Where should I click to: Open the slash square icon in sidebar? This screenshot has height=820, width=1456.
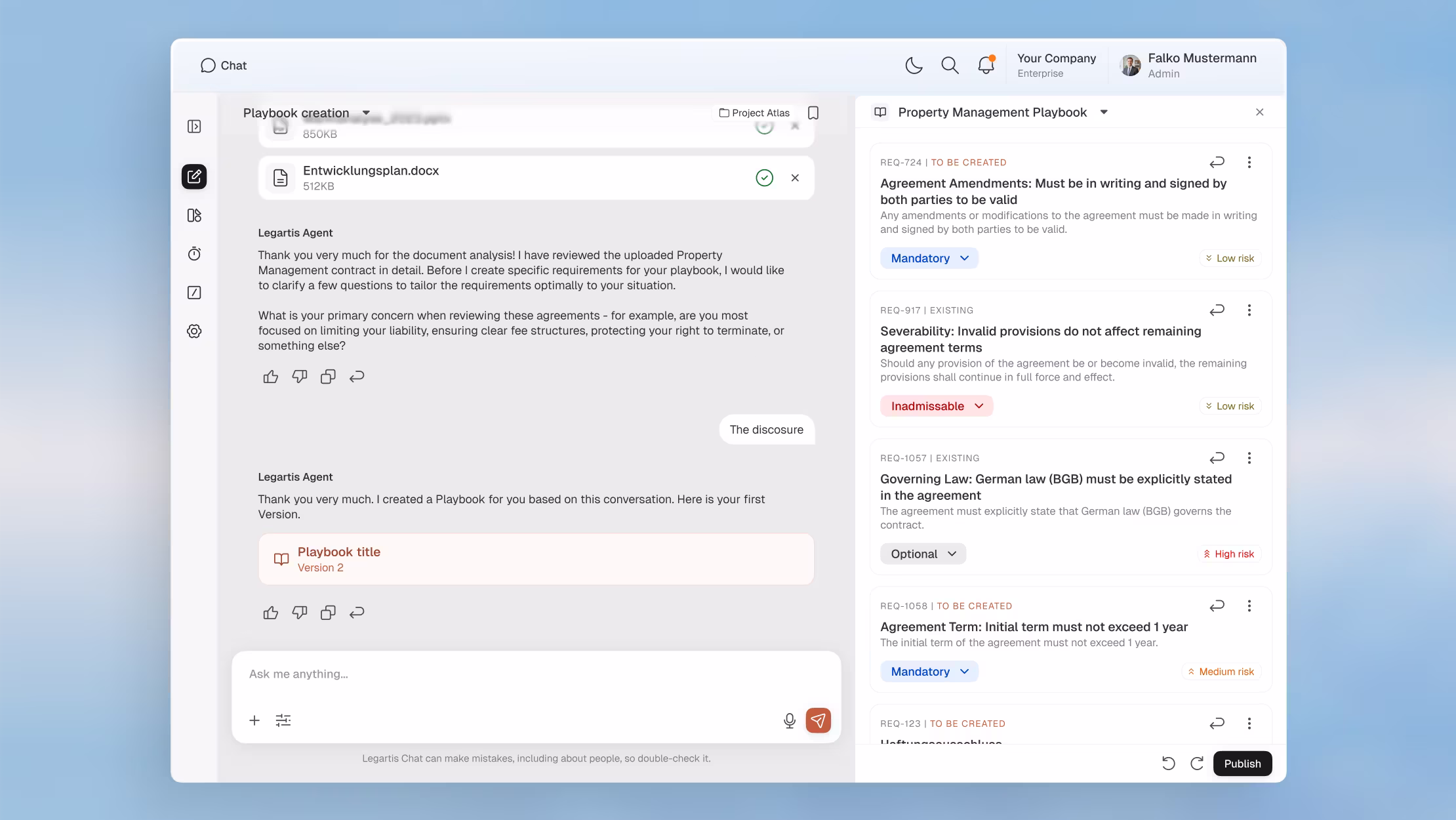(194, 293)
